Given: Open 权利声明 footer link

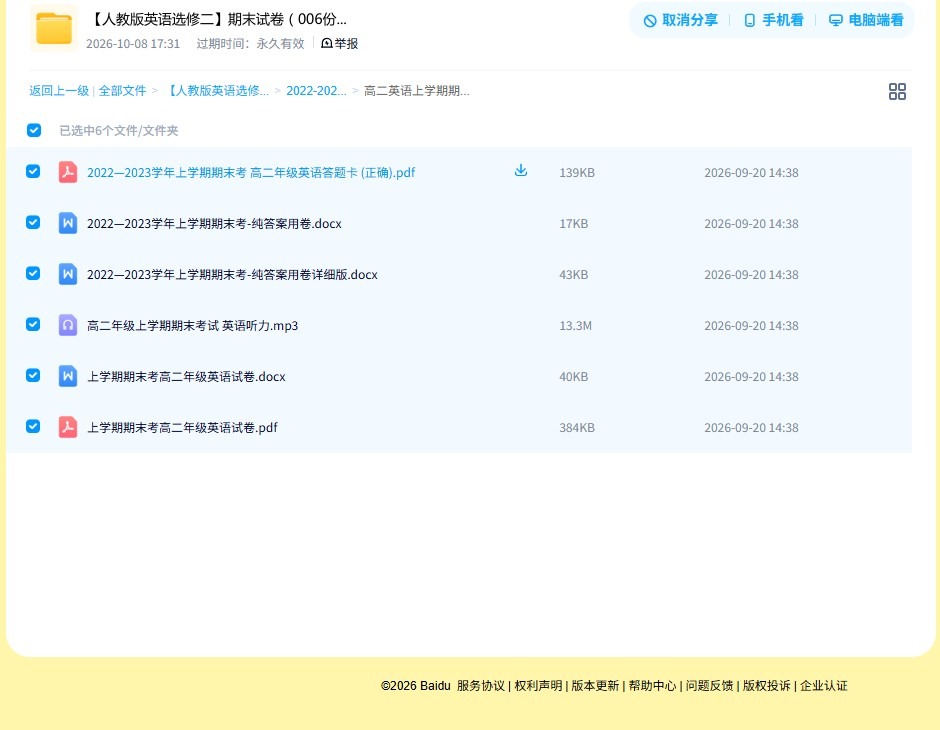Looking at the screenshot, I should click(x=538, y=686).
